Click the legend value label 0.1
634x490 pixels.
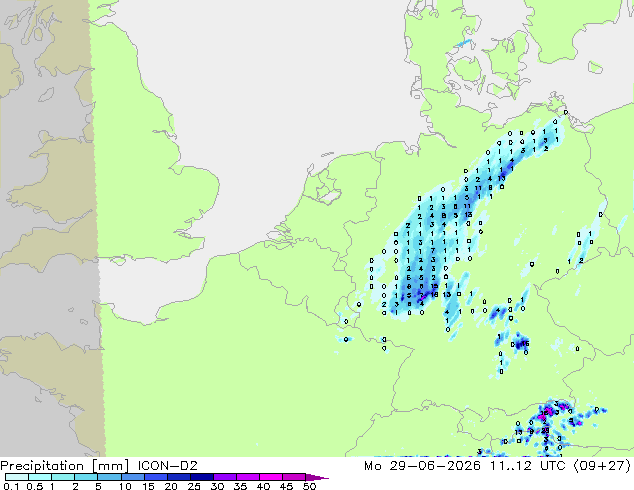pyautogui.click(x=11, y=486)
